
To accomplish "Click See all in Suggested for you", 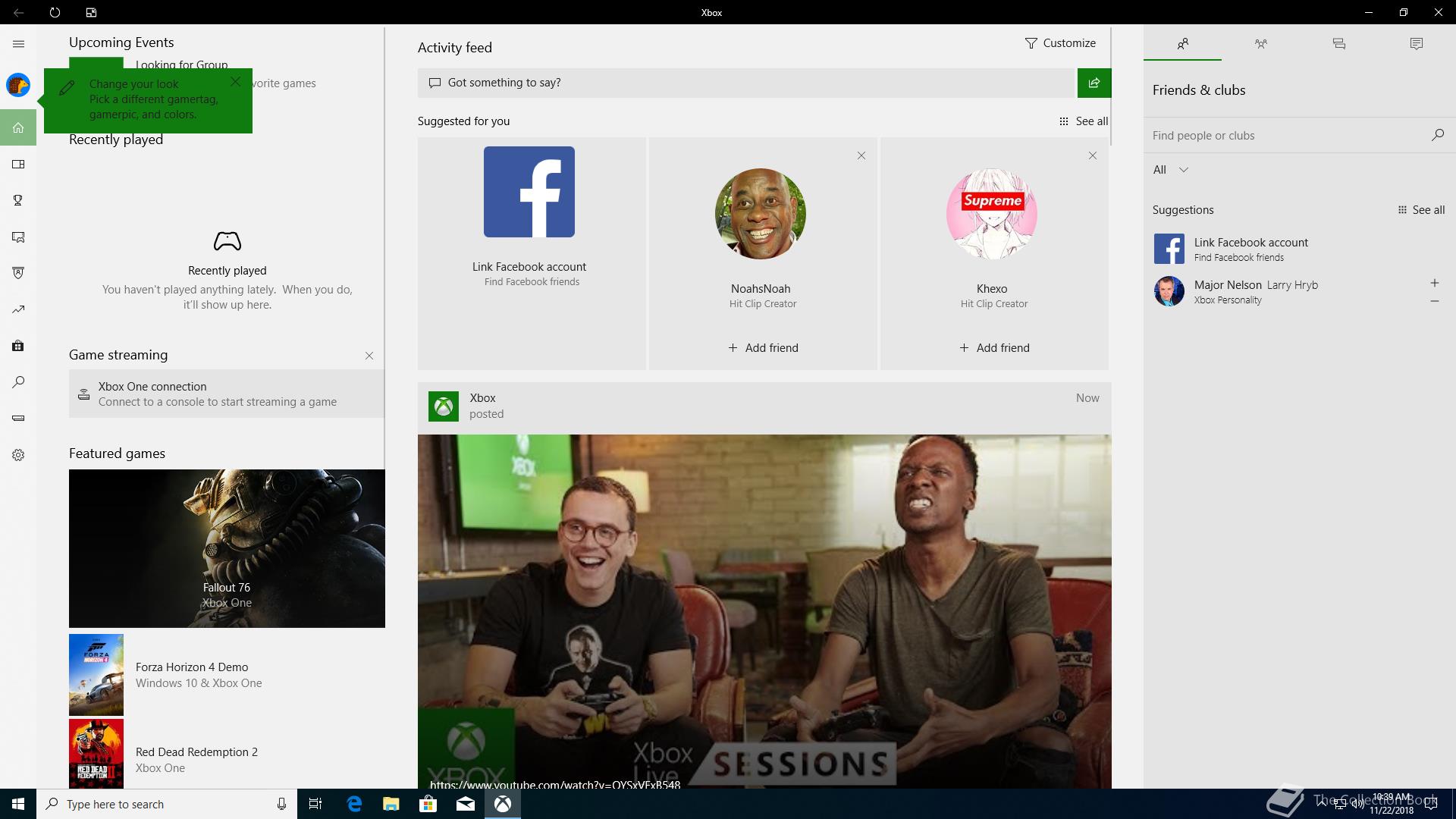I will tap(1083, 121).
